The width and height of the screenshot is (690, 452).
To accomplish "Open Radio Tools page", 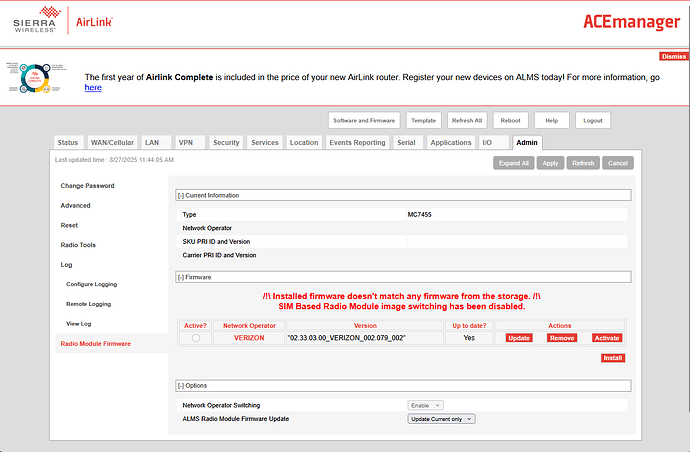I will [x=78, y=245].
